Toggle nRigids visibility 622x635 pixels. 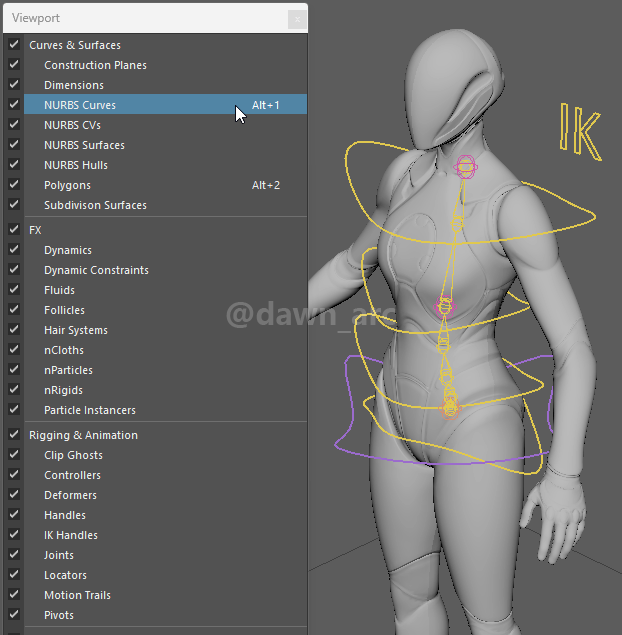[x=14, y=389]
